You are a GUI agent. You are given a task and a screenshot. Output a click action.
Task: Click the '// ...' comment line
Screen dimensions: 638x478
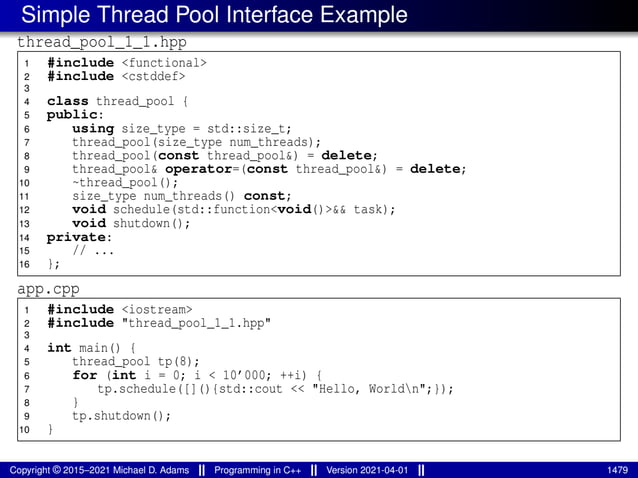coord(93,250)
